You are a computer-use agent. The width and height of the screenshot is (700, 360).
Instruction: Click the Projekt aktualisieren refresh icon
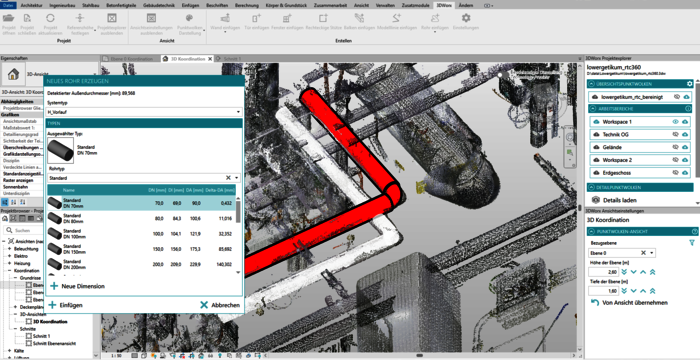pos(50,18)
